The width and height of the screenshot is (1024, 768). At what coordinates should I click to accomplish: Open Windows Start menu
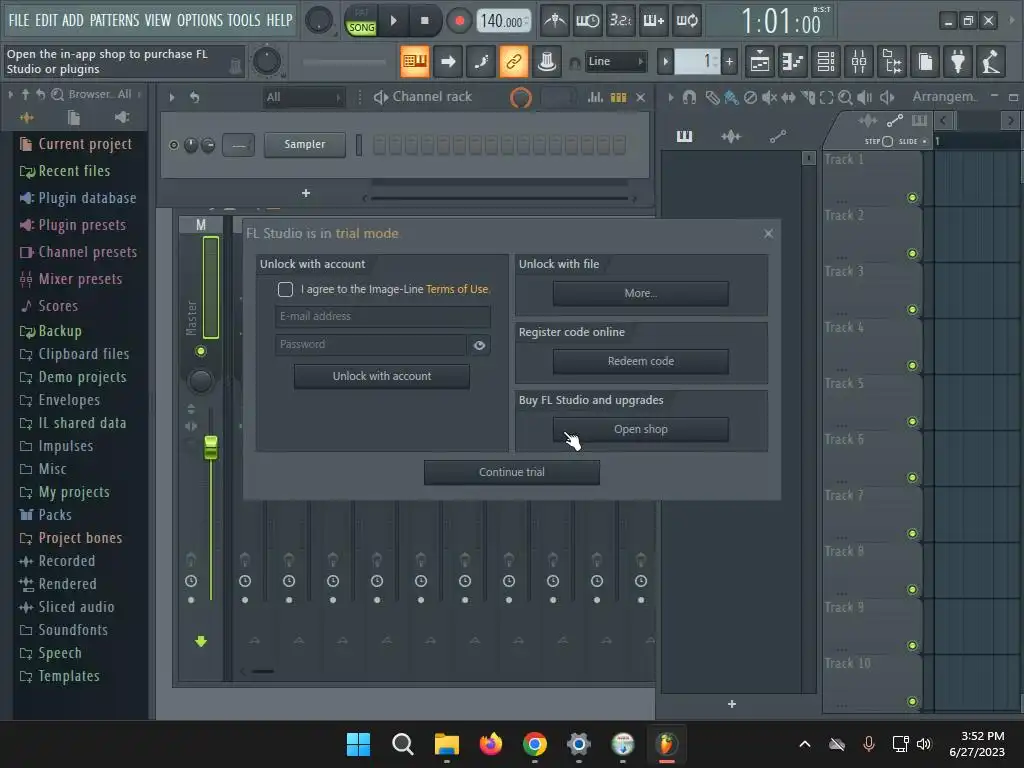[x=358, y=744]
